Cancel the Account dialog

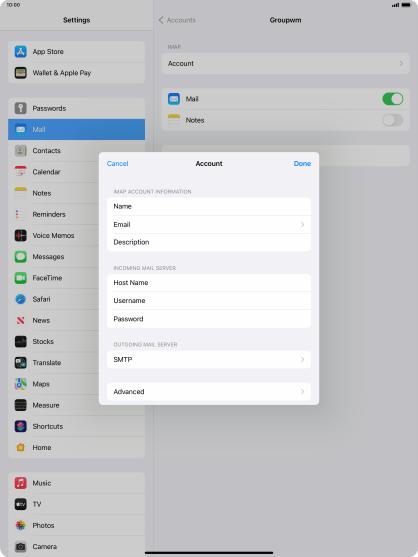118,163
